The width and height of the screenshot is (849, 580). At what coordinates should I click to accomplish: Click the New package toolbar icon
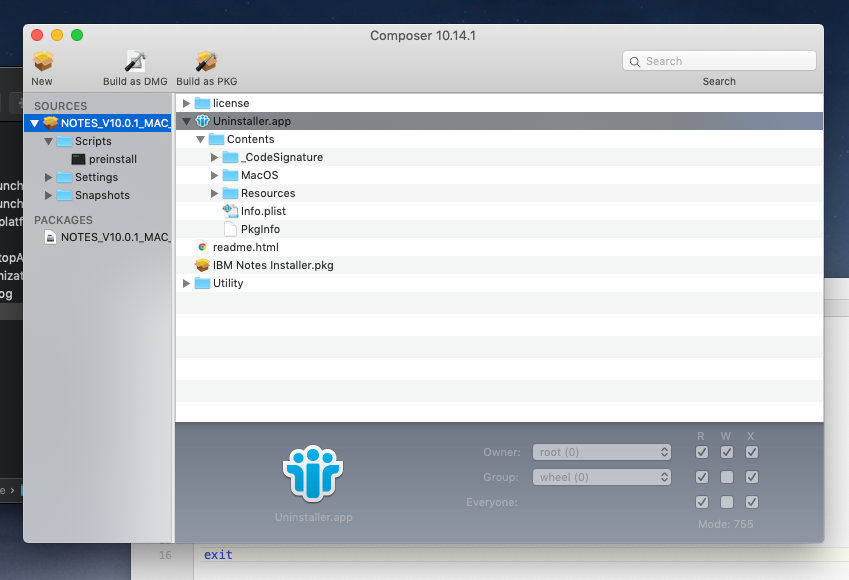click(x=43, y=61)
